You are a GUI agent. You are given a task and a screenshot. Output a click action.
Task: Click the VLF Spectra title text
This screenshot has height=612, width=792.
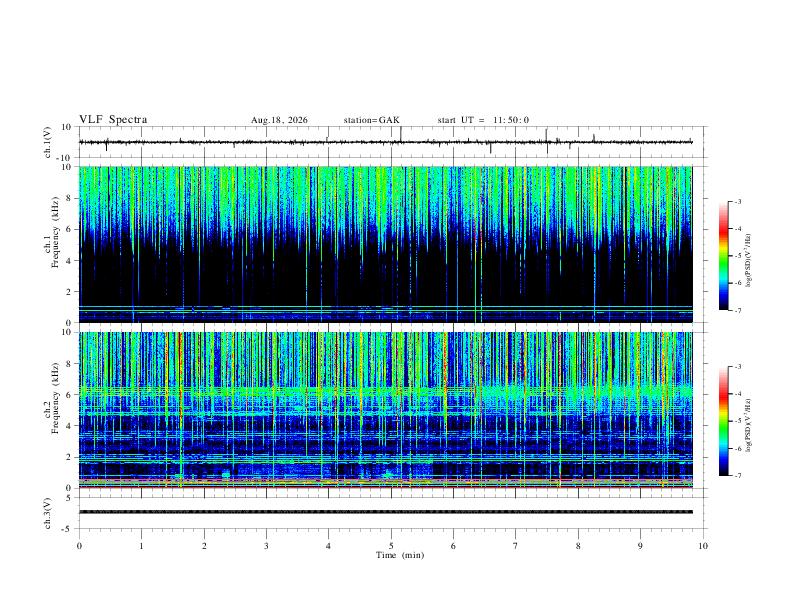(113, 120)
